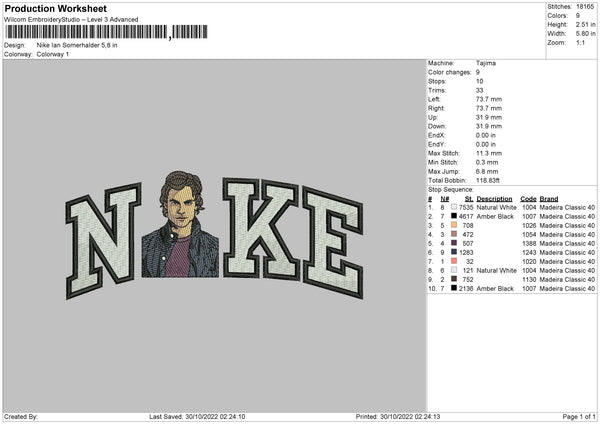
Task: Select Total Bobbin value 118.83ft
Action: 488,180
